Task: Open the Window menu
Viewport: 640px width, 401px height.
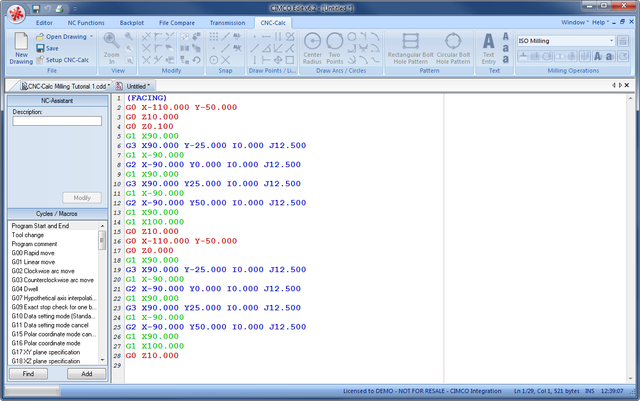Action: coord(574,22)
